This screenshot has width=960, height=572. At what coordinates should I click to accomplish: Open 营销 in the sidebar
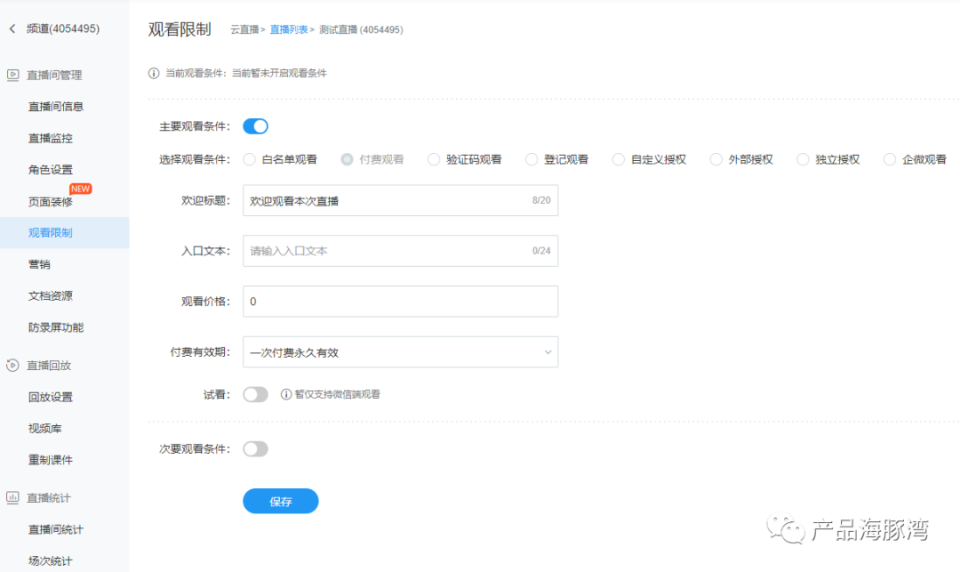(x=39, y=265)
